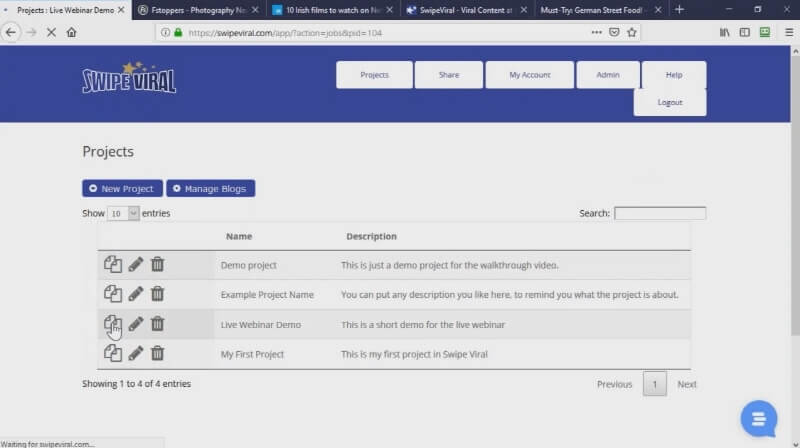Viewport: 800px width, 448px height.
Task: Click the page vertical scrollbar
Action: click(x=795, y=194)
